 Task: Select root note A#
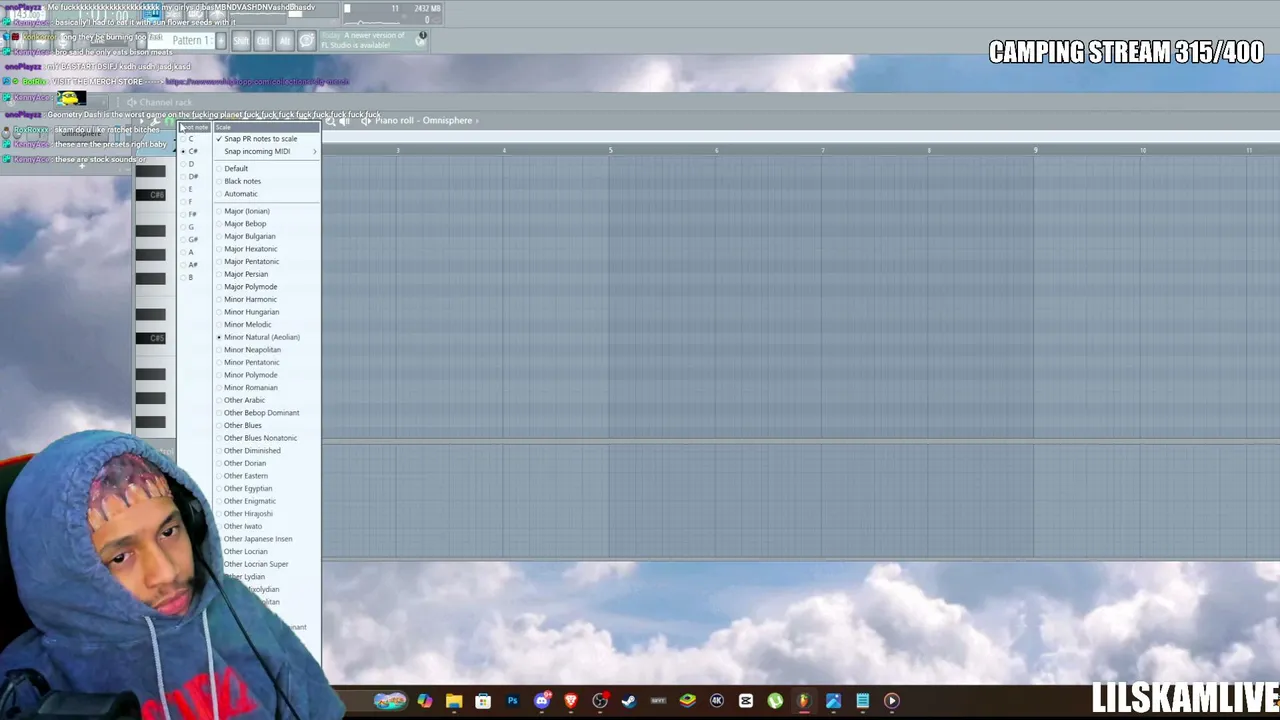(x=195, y=265)
